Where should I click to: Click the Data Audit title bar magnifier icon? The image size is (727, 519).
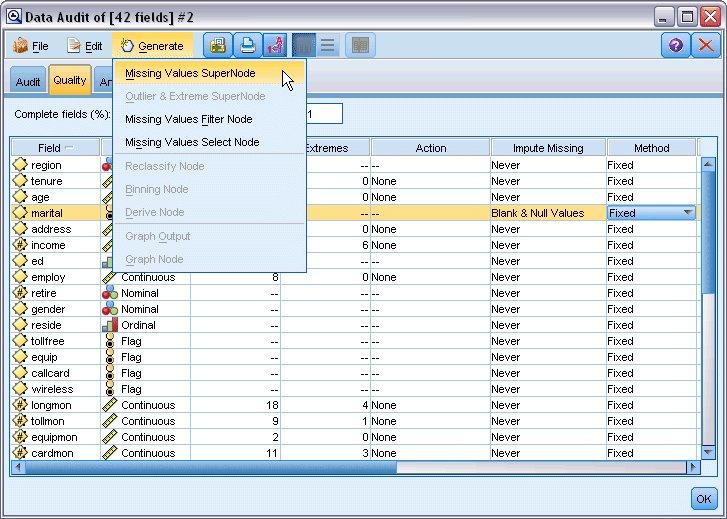14,17
